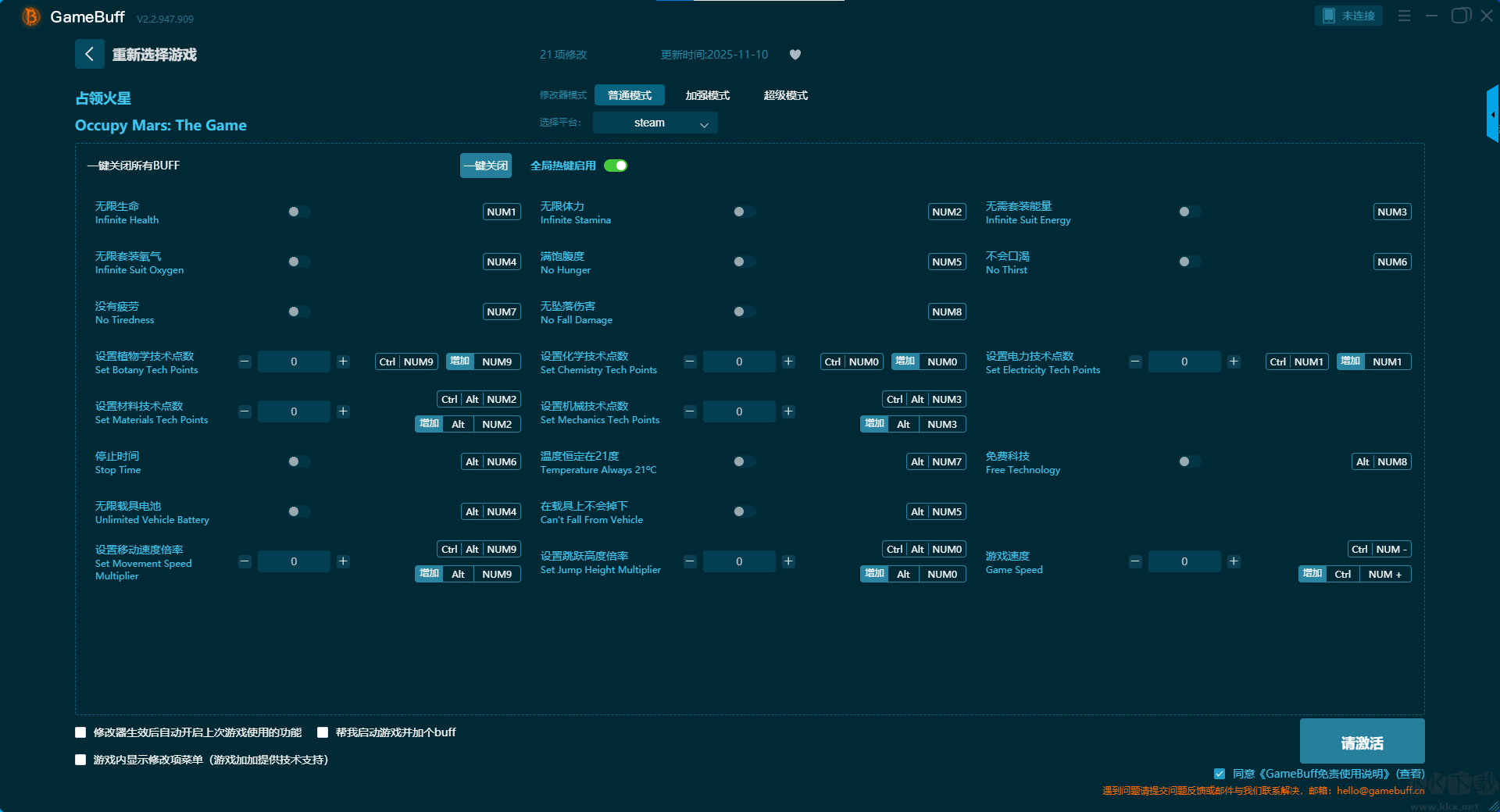The image size is (1500, 812).
Task: Click the connection status monitor icon
Action: [x=1328, y=16]
